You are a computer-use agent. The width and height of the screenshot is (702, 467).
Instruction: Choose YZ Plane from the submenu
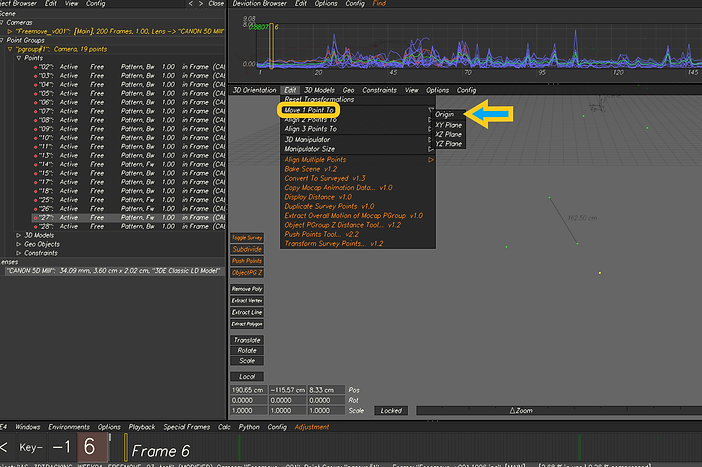(449, 144)
